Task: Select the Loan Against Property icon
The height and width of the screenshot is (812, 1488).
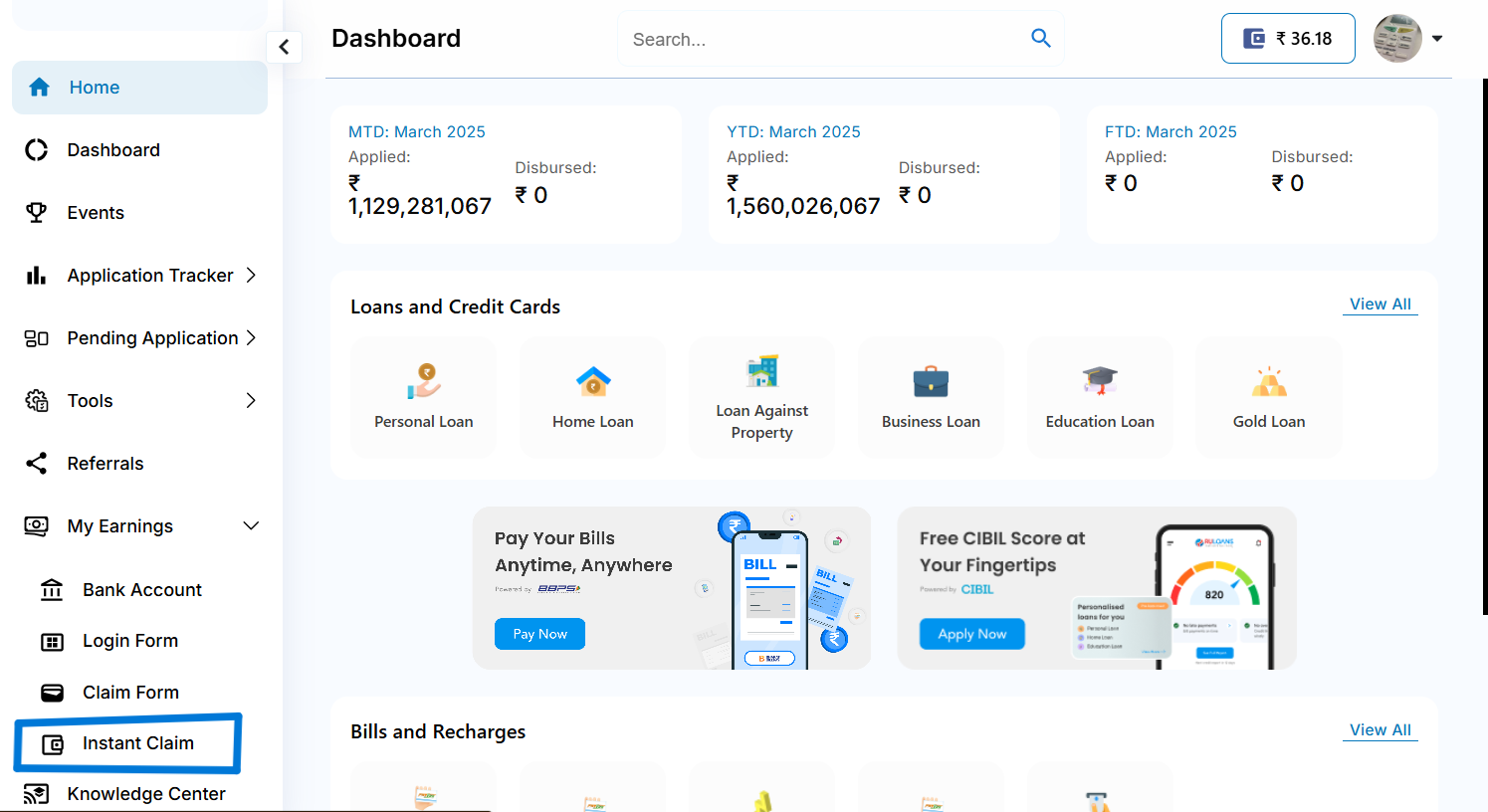Action: click(762, 371)
